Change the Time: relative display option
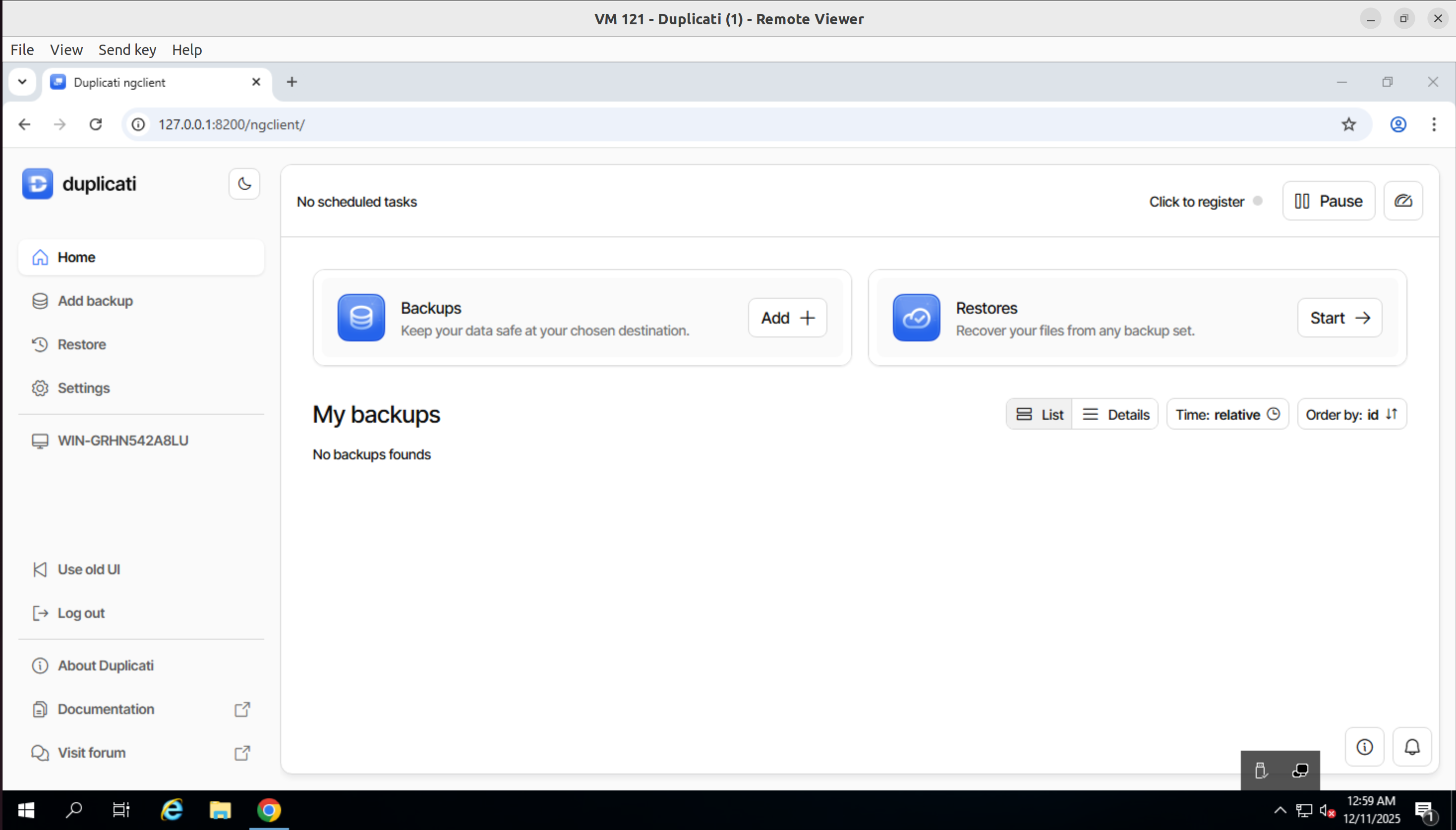This screenshot has width=1456, height=830. (x=1227, y=414)
